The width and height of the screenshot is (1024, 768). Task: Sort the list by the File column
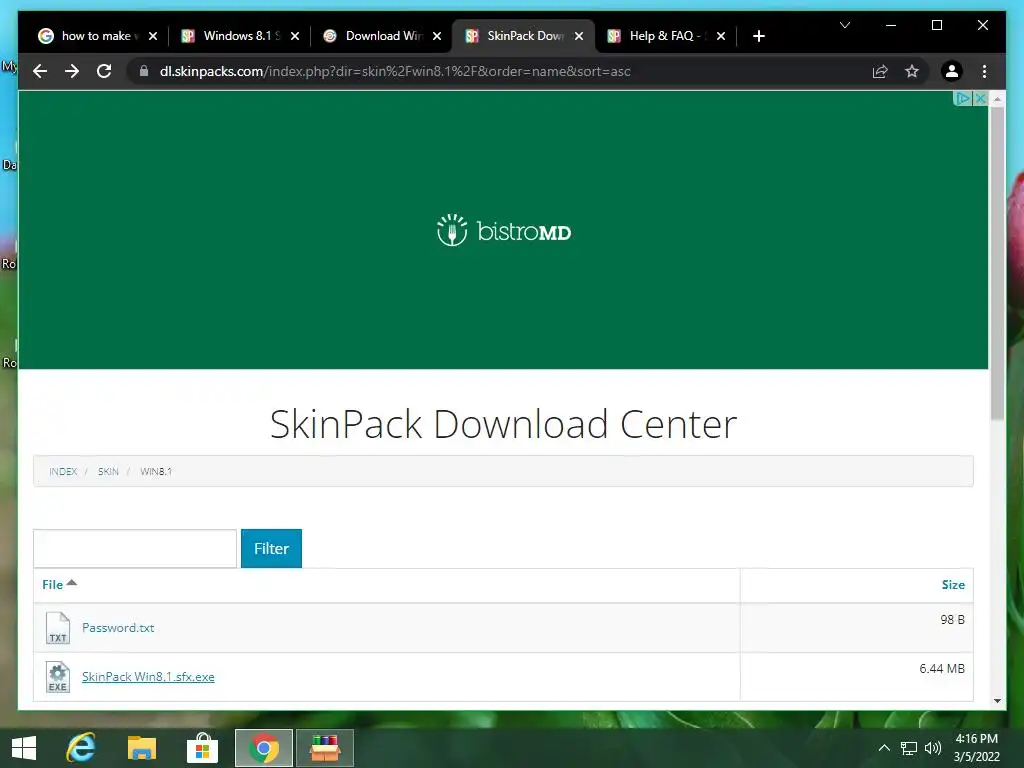tap(52, 584)
